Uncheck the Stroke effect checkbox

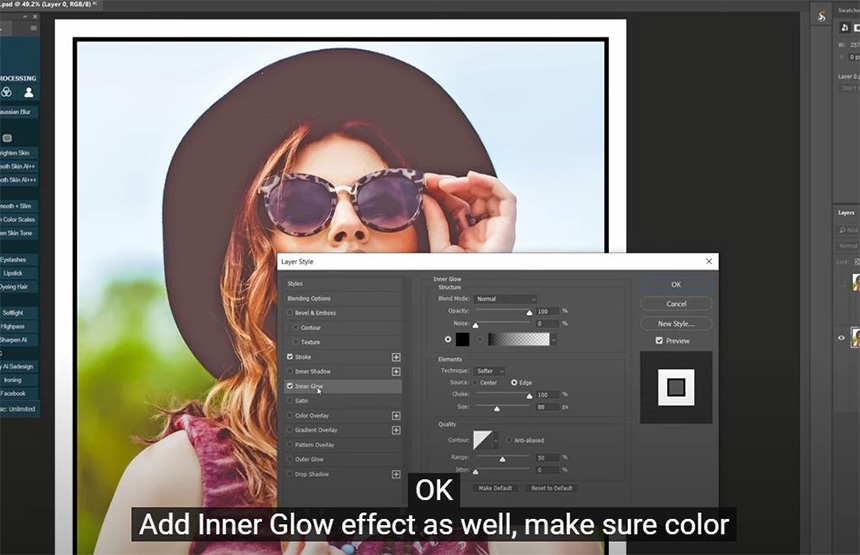(290, 357)
